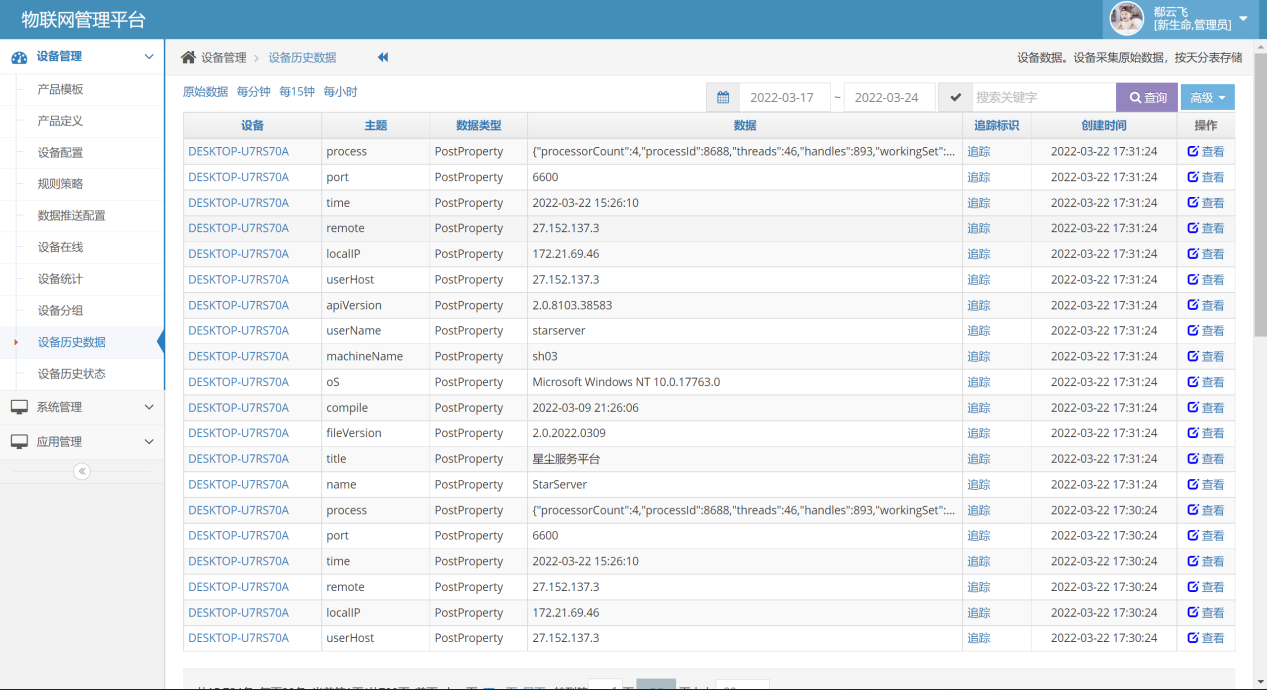Click the start date field 2022-03-17
The width and height of the screenshot is (1267, 690).
pos(785,98)
